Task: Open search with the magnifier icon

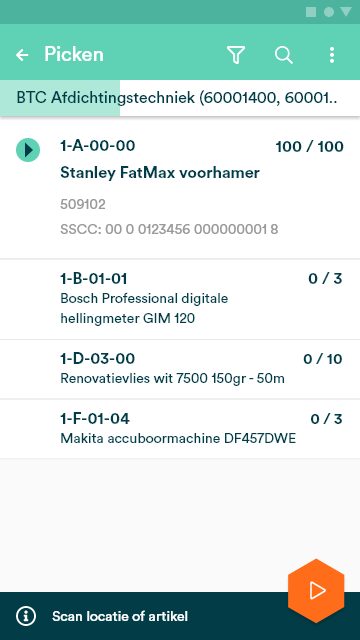Action: (284, 55)
